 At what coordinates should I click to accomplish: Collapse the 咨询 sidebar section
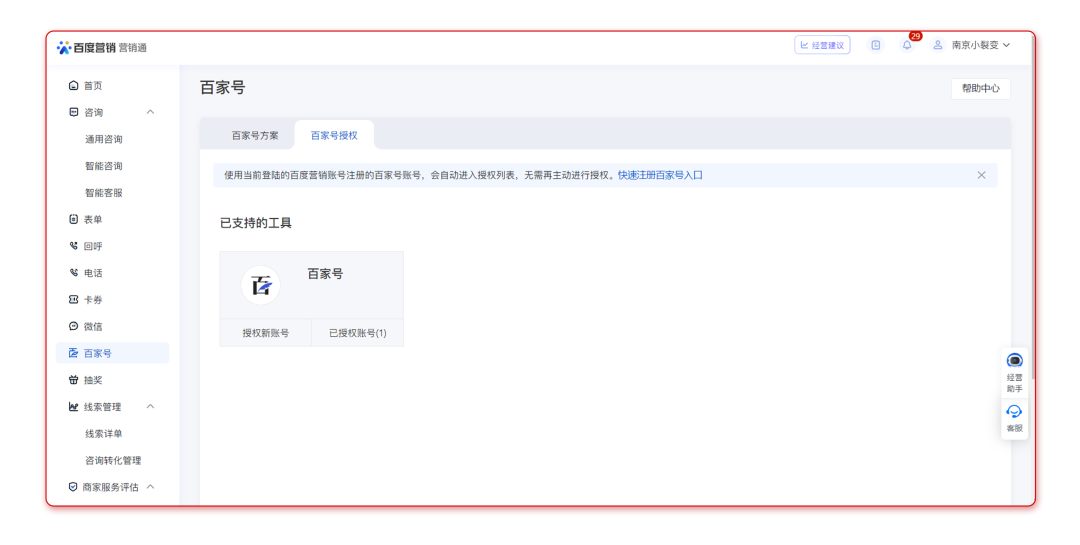coord(150,112)
